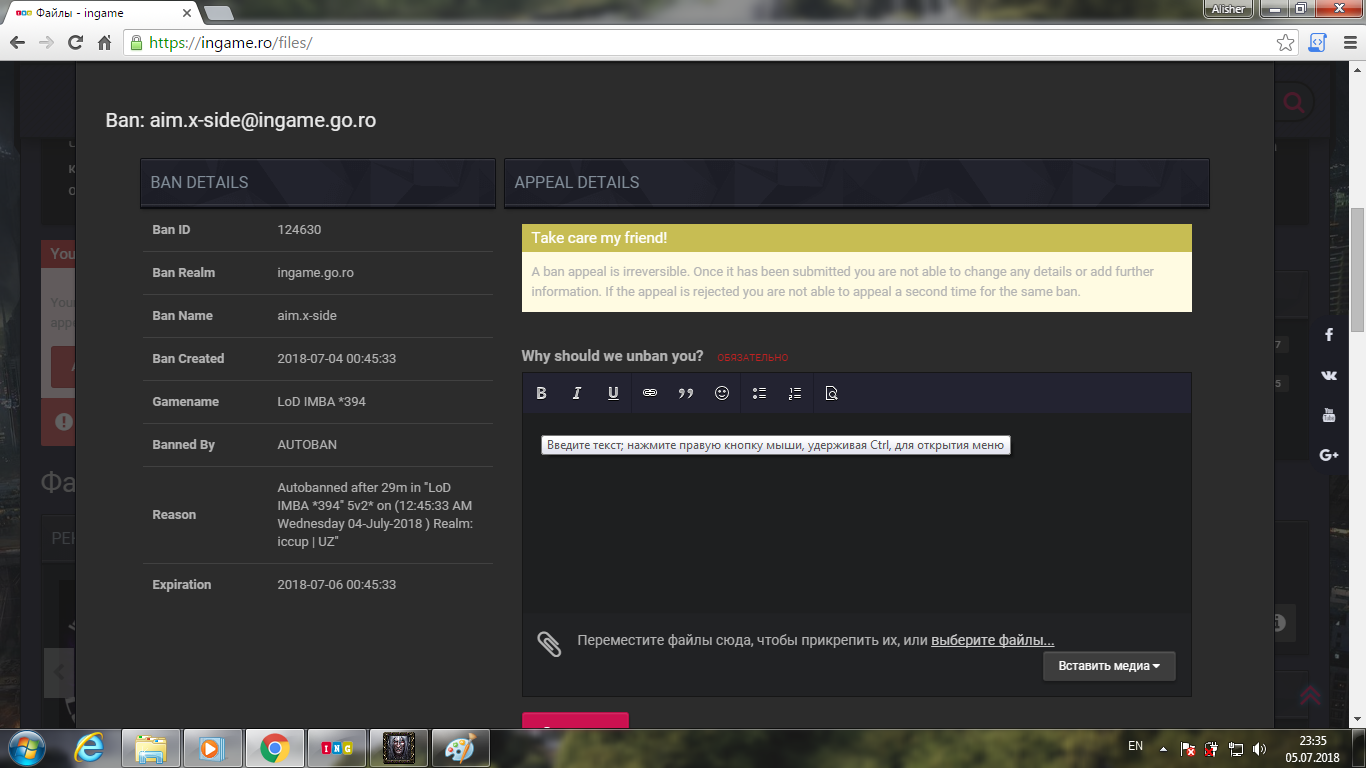
Task: Open Chrome from the Windows taskbar
Action: (x=275, y=747)
